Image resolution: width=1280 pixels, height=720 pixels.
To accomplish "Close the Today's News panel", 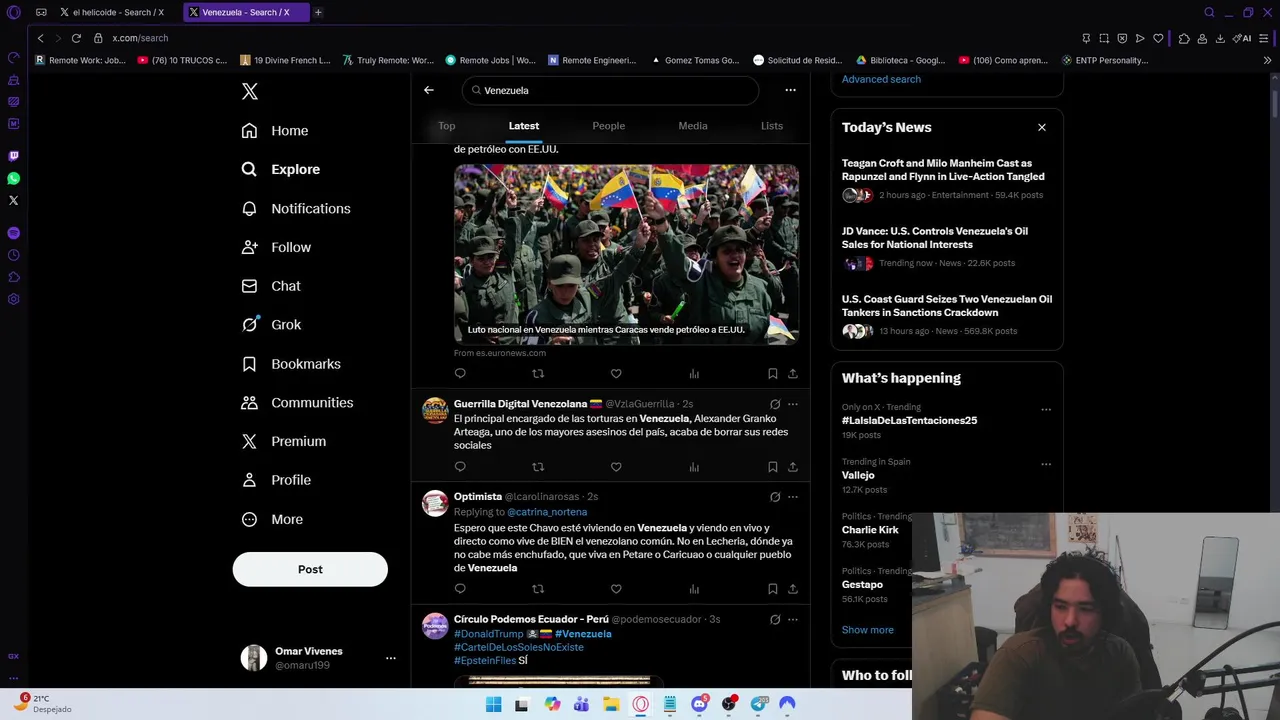I will pyautogui.click(x=1042, y=127).
